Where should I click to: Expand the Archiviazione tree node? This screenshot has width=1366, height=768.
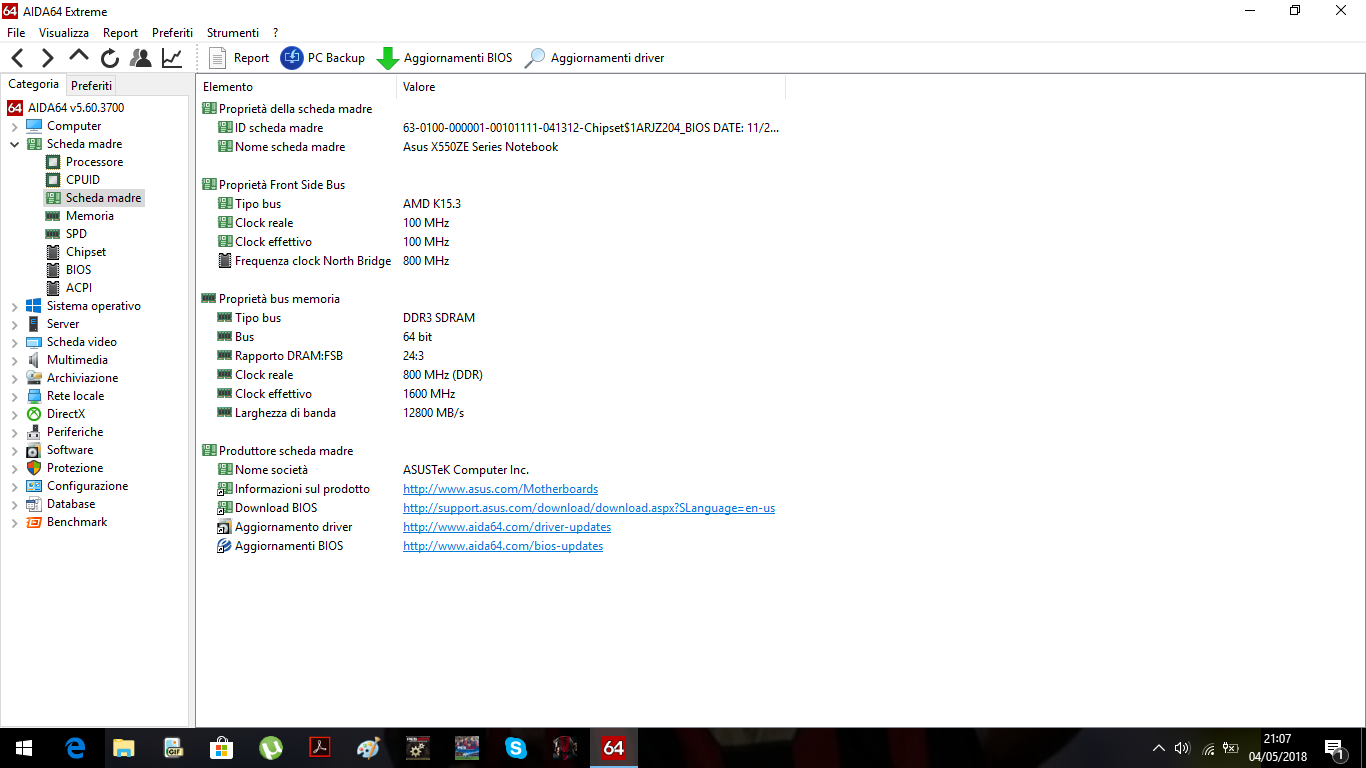click(14, 378)
